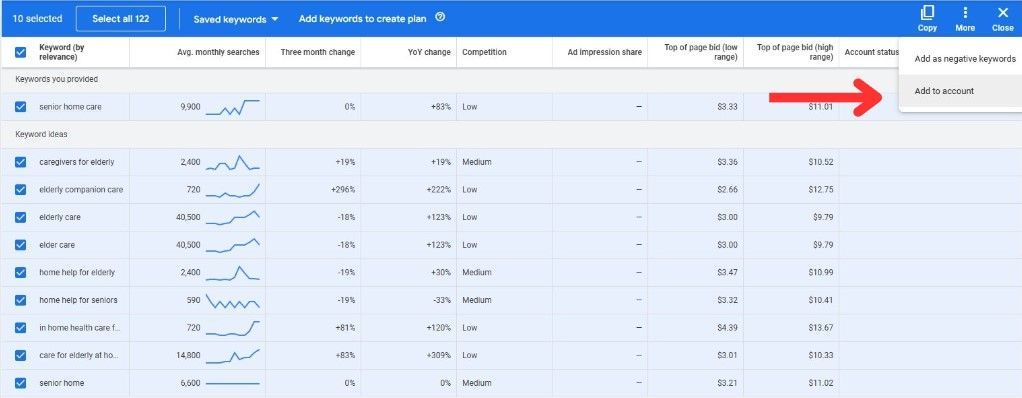Uncheck caregivers for elderly checkbox
The height and width of the screenshot is (398, 1022).
pyautogui.click(x=21, y=162)
